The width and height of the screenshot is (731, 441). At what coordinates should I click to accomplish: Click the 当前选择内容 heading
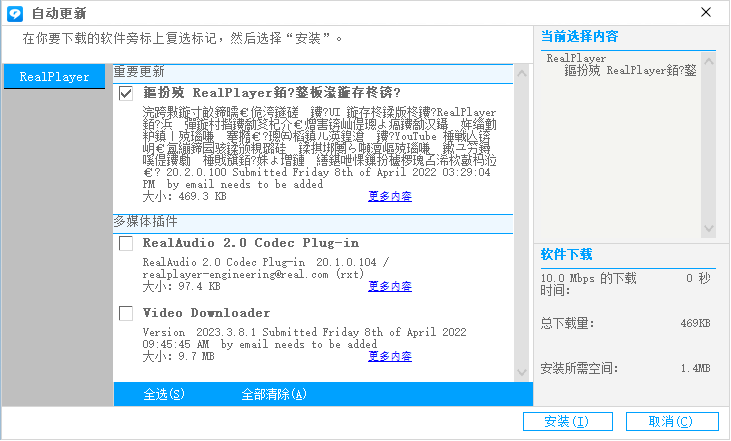pyautogui.click(x=579, y=36)
